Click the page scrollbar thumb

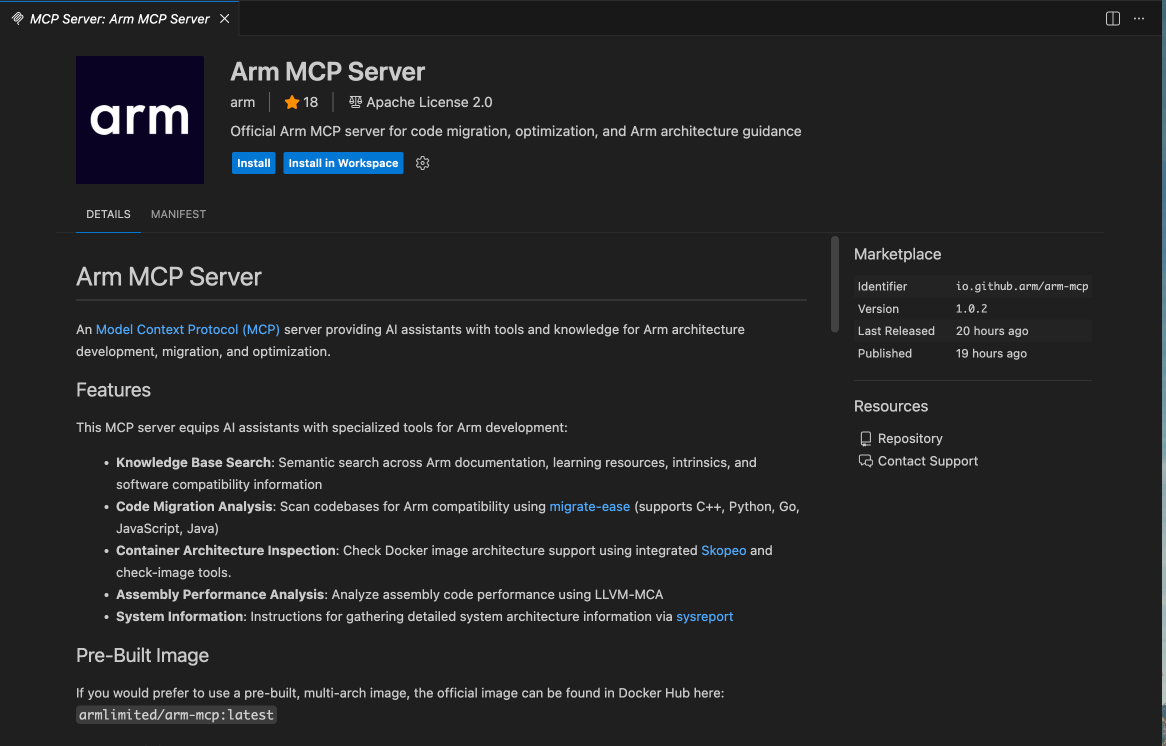tap(832, 283)
